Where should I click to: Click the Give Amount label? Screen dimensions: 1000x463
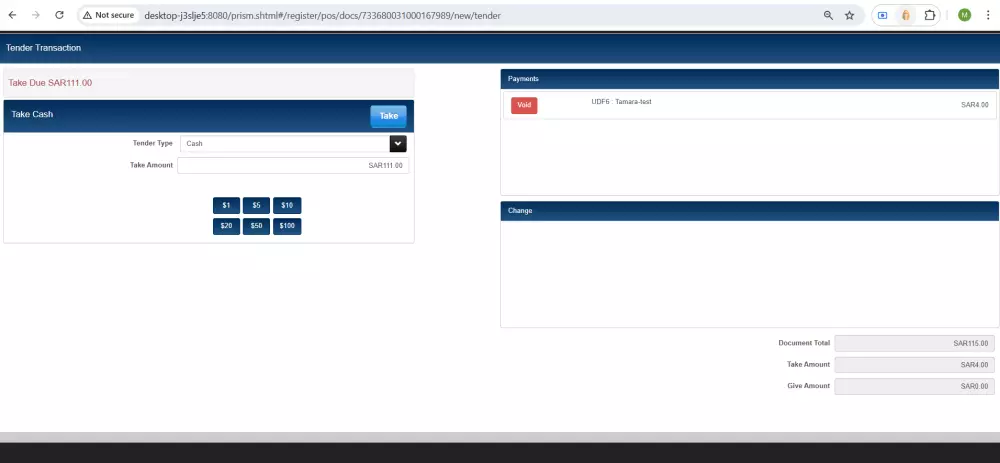pos(809,386)
